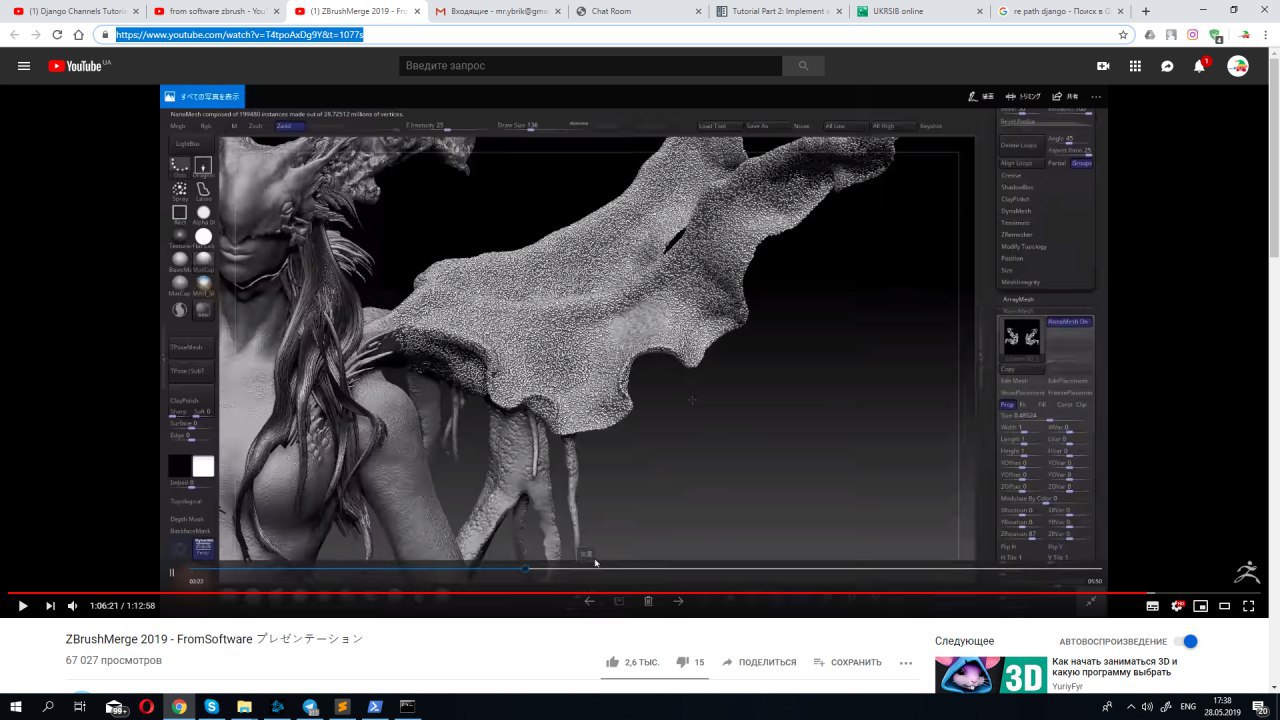Toggle the NanoMesh On button
Screen dimensions: 1280x720
pos(1069,322)
